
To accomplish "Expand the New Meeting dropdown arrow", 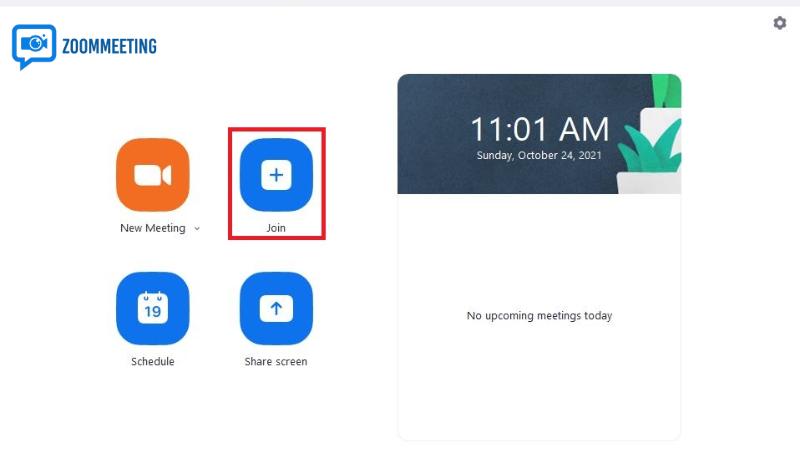I will [x=197, y=229].
